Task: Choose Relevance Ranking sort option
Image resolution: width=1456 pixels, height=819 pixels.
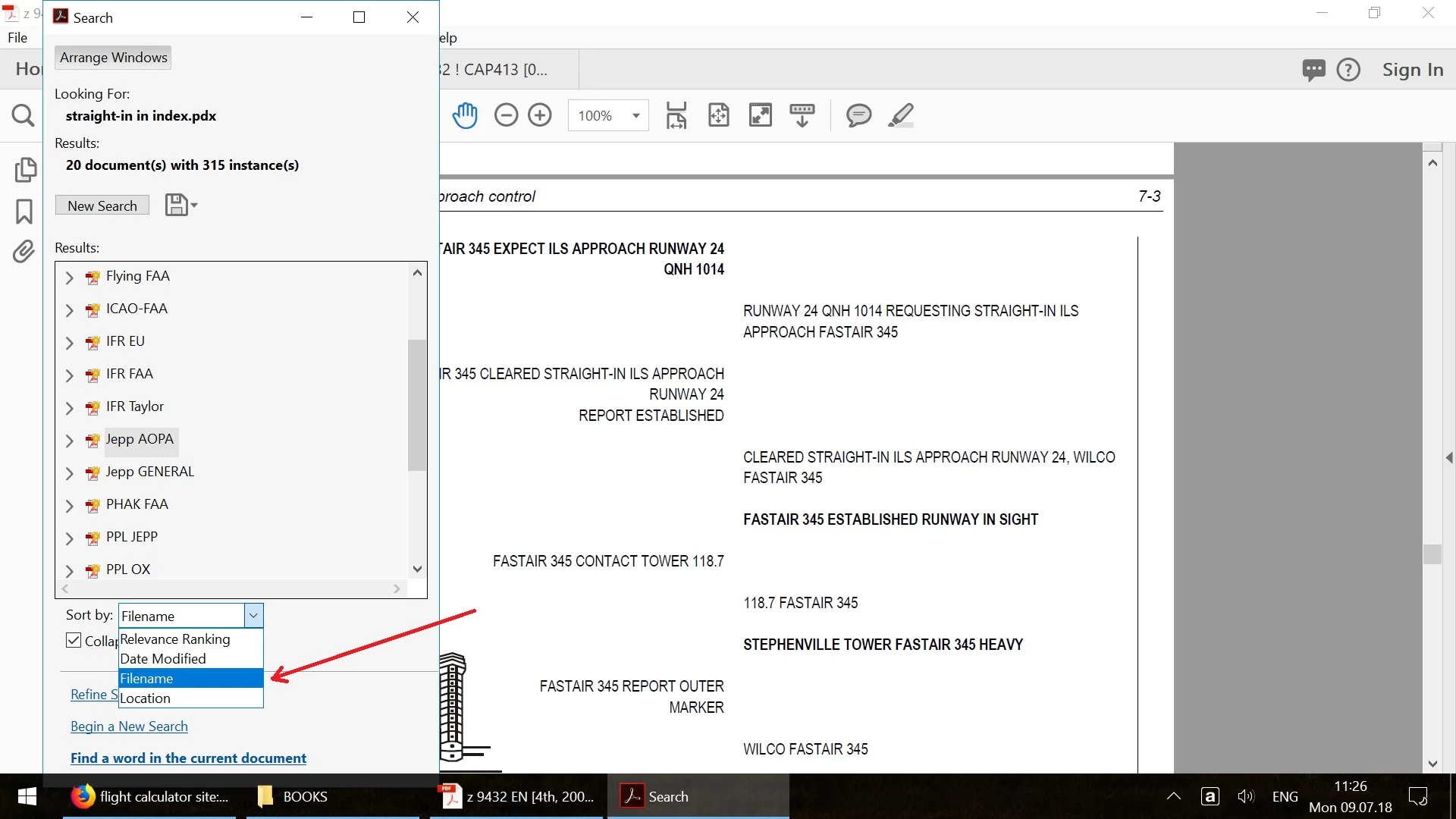Action: (175, 639)
